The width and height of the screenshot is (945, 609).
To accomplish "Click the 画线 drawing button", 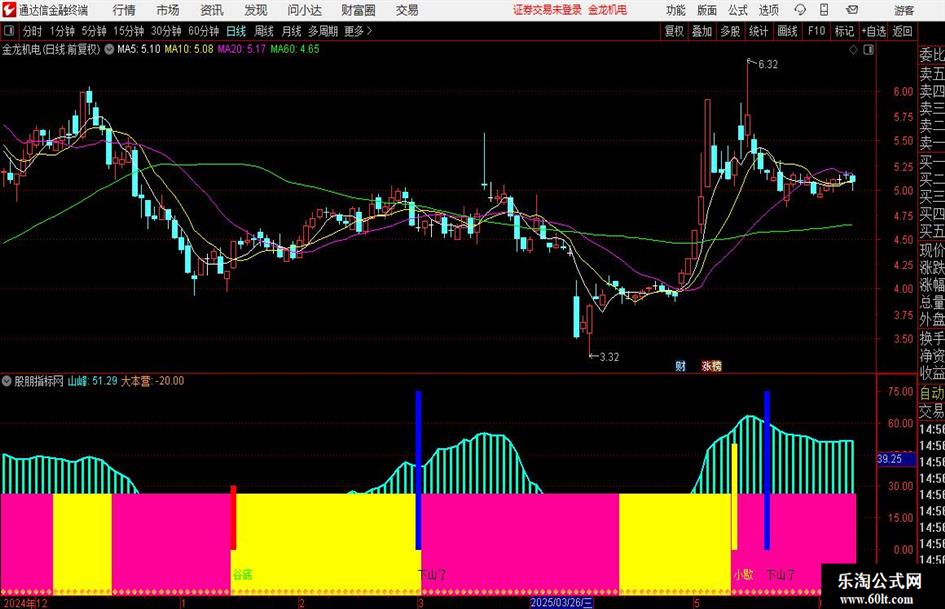I will (x=787, y=31).
